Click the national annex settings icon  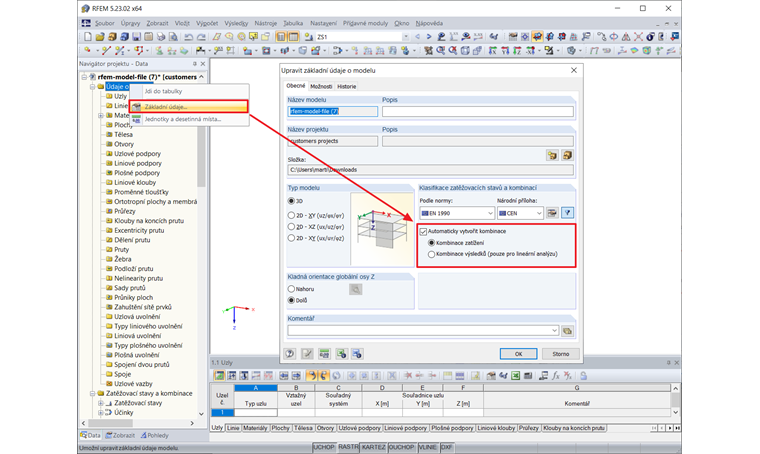[552, 213]
